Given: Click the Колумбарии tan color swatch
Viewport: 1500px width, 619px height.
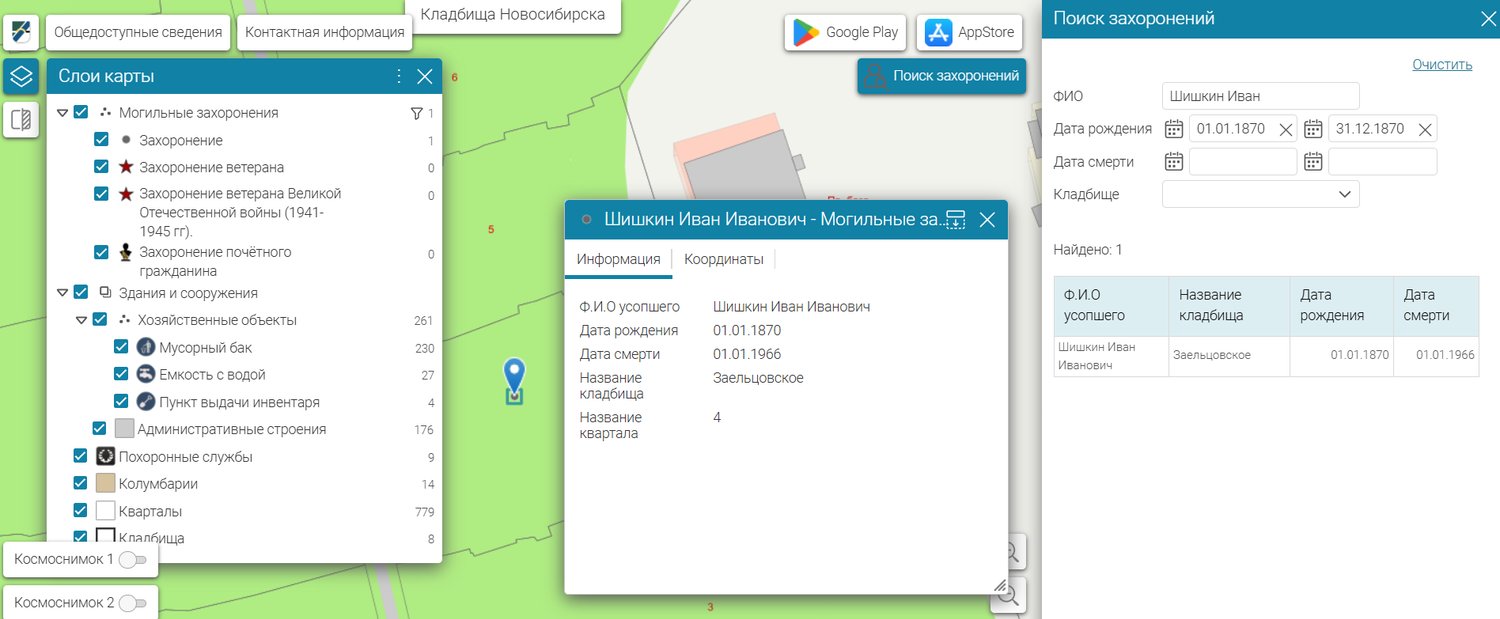Looking at the screenshot, I should coord(106,484).
